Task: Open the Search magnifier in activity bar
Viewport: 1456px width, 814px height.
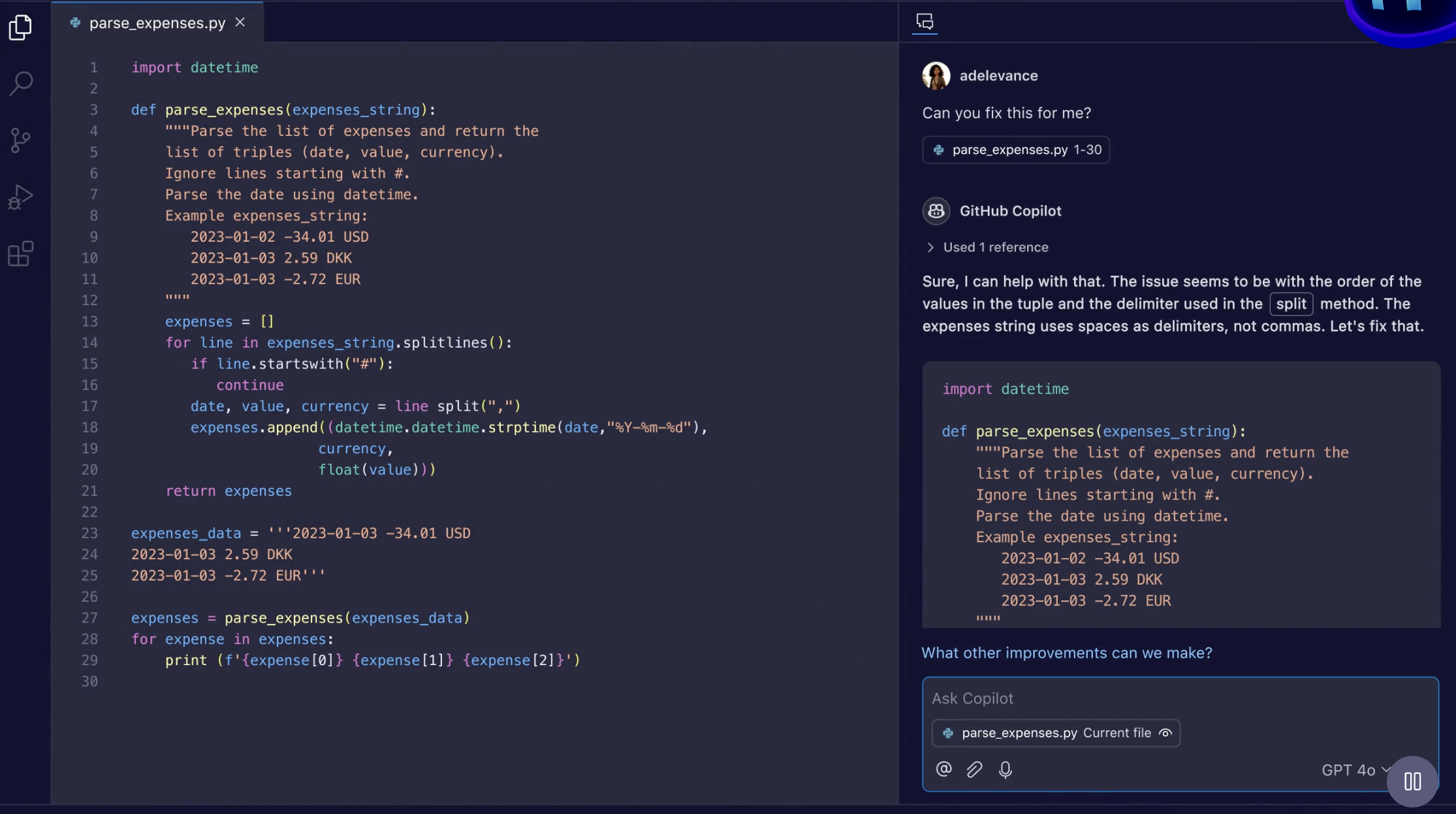Action: click(21, 84)
